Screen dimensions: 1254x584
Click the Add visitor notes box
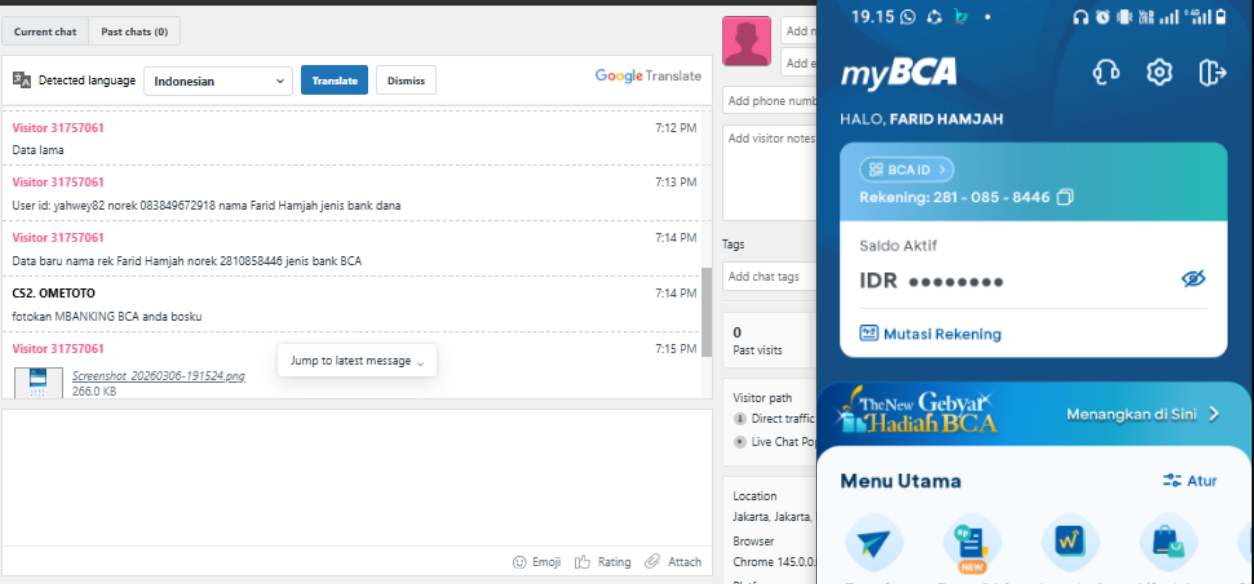point(770,173)
